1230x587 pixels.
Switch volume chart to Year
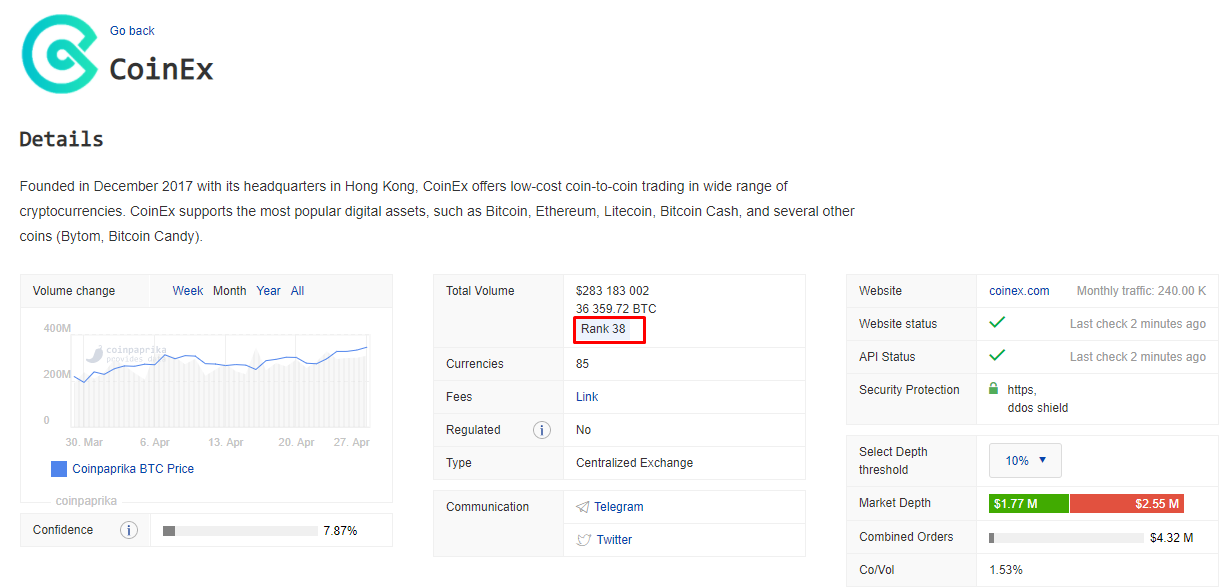[268, 291]
